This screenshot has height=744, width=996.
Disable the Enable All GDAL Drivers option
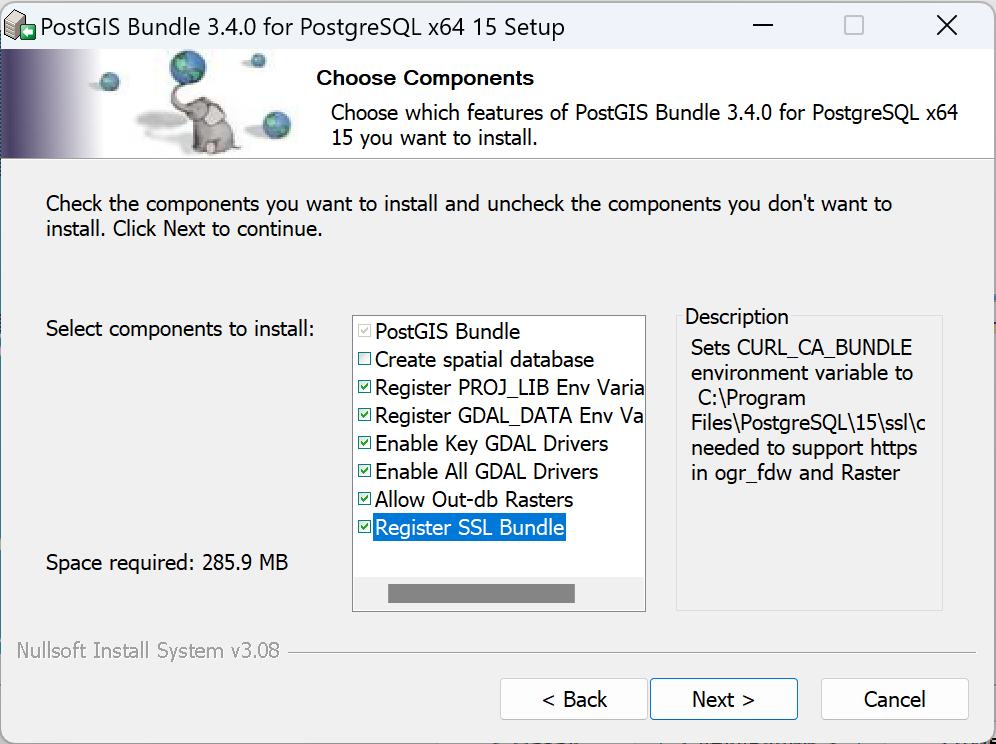tap(365, 471)
